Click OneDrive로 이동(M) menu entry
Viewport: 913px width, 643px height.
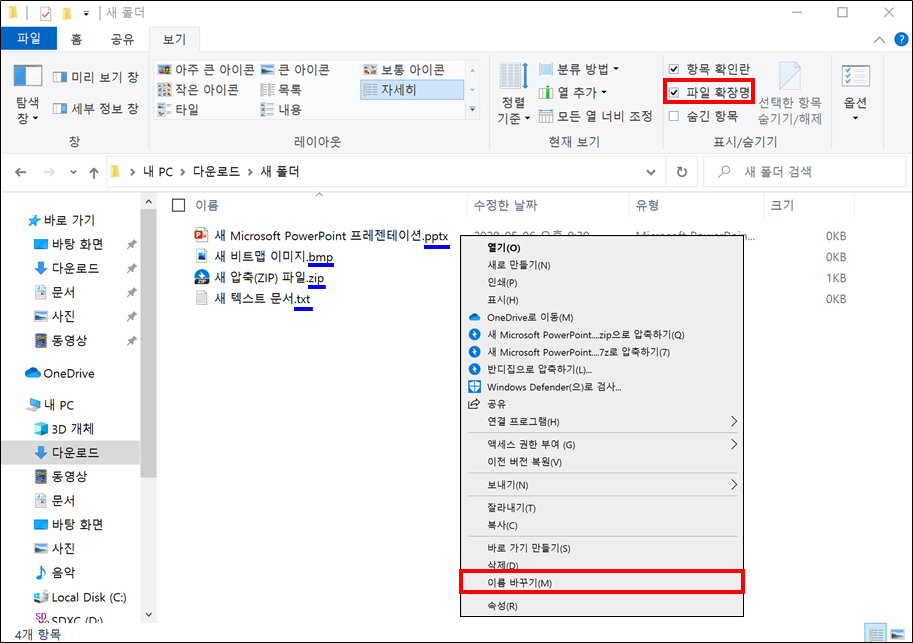tap(602, 317)
